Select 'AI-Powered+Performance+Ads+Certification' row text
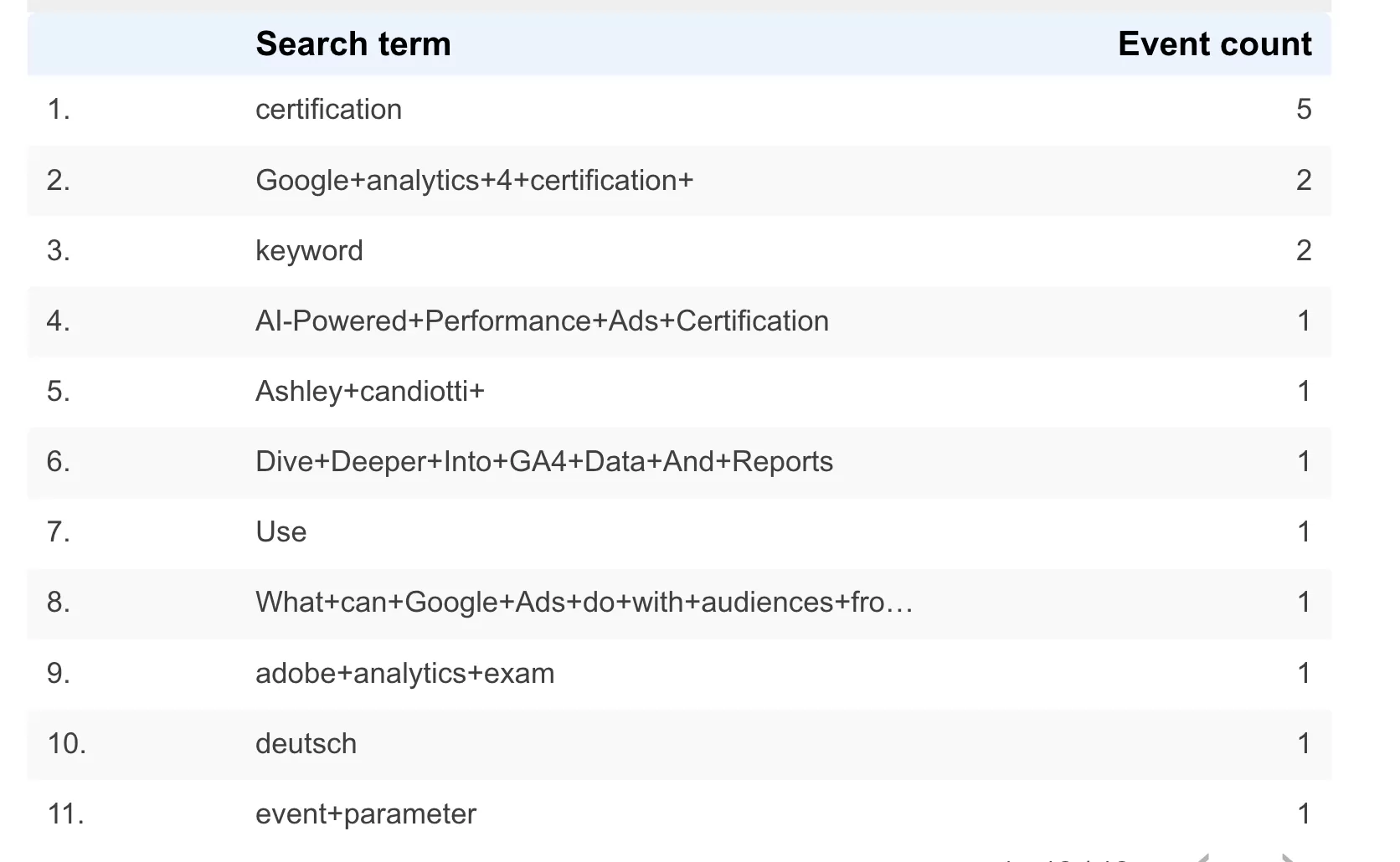Screen dimensions: 1400x862 [x=542, y=321]
